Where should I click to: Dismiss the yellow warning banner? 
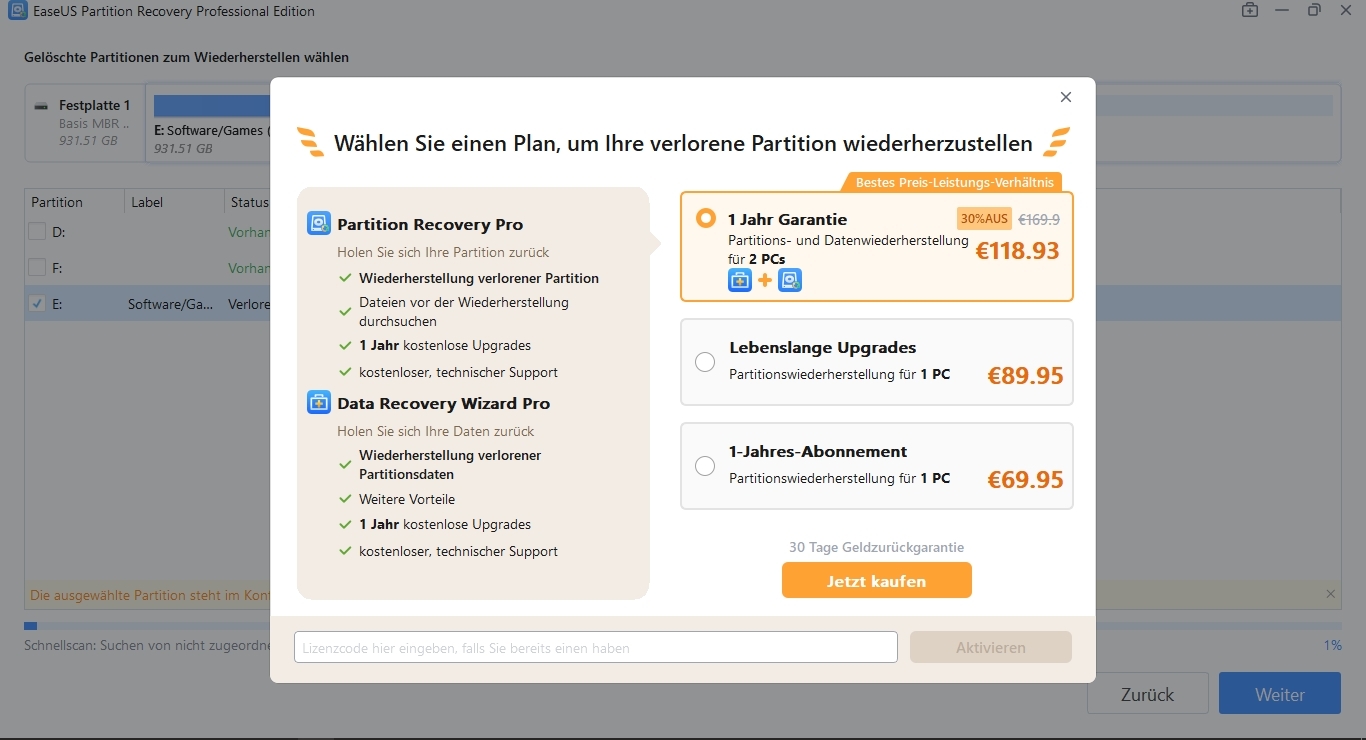pyautogui.click(x=1330, y=594)
